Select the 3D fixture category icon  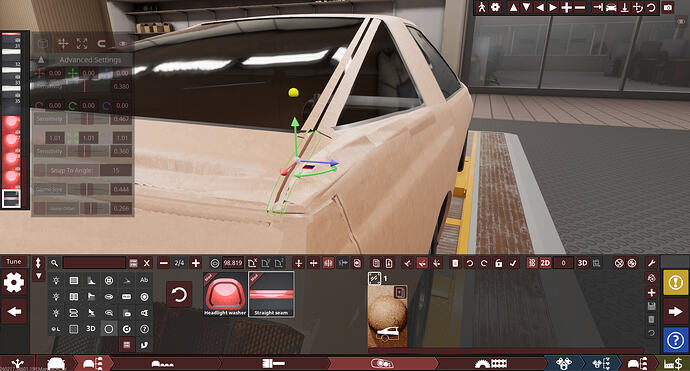tap(91, 329)
